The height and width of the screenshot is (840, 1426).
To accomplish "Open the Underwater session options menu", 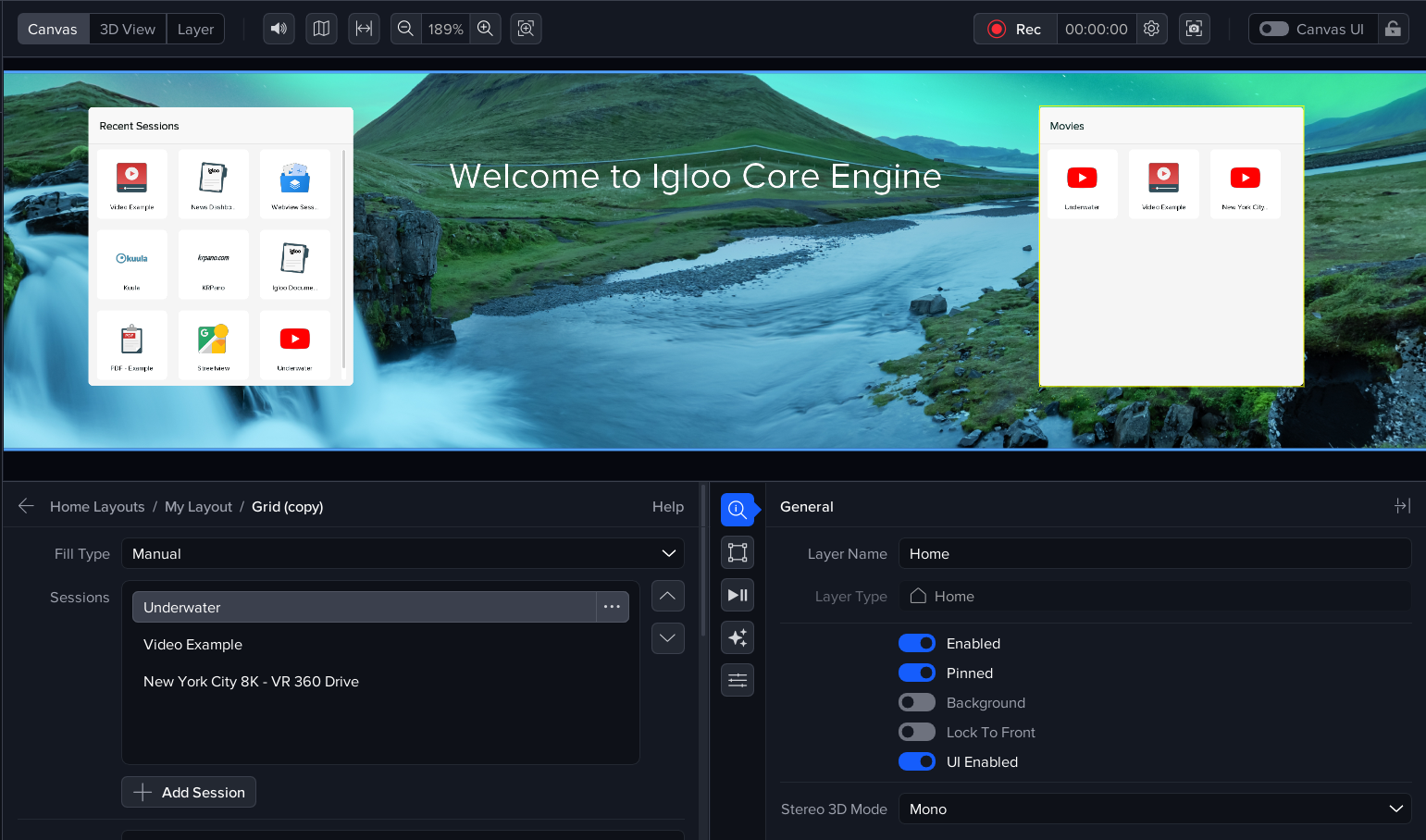I will coord(612,607).
